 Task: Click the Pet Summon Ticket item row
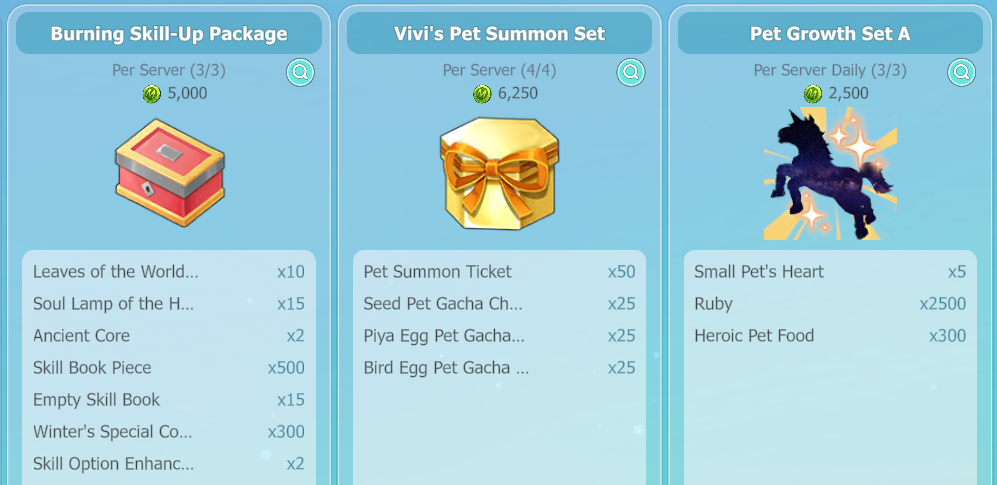500,272
